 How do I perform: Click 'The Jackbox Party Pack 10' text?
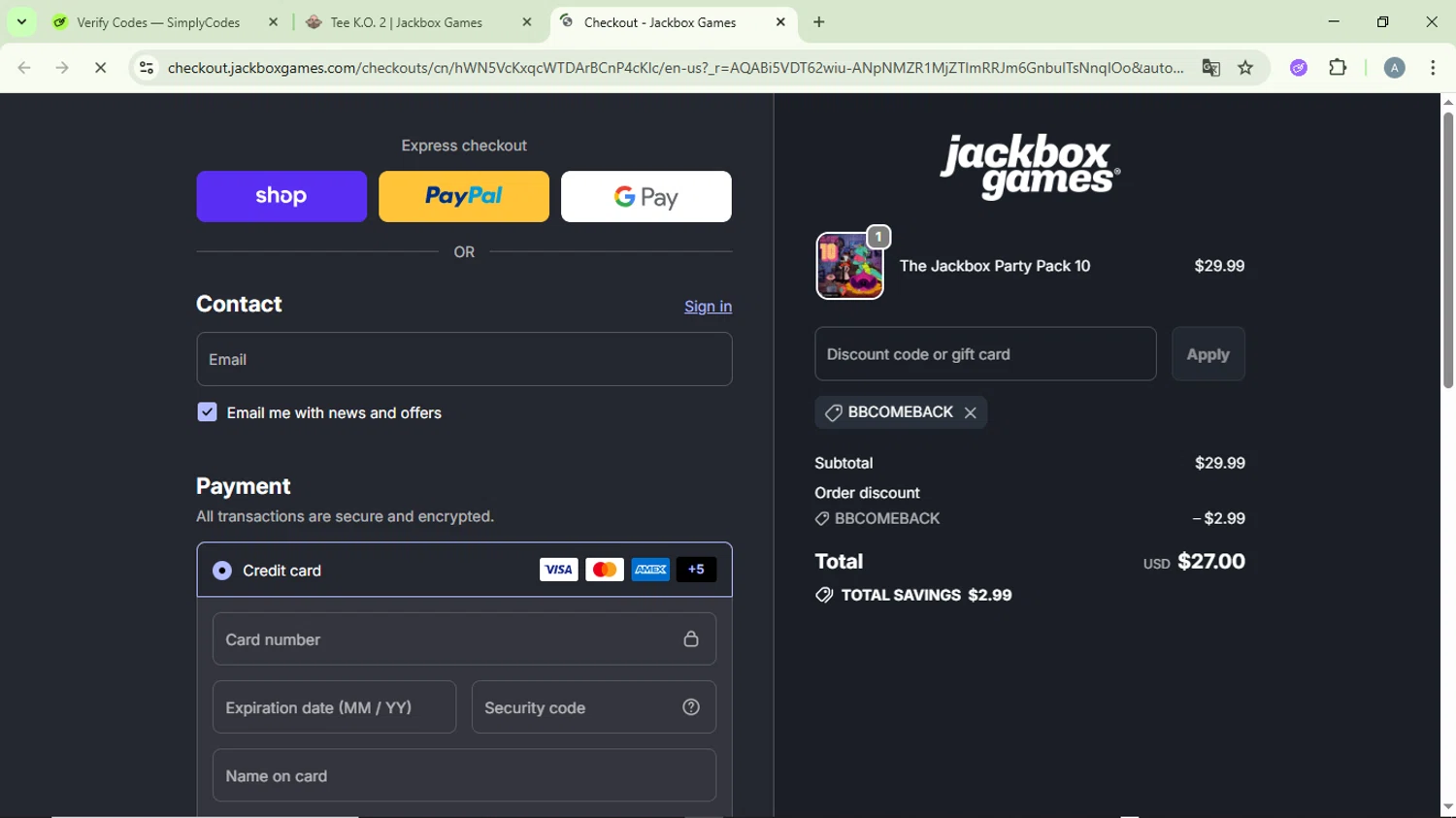click(x=995, y=266)
